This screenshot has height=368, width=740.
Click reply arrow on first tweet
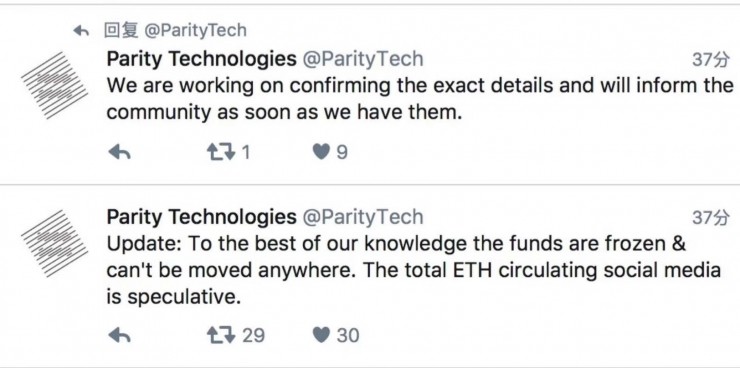[119, 152]
